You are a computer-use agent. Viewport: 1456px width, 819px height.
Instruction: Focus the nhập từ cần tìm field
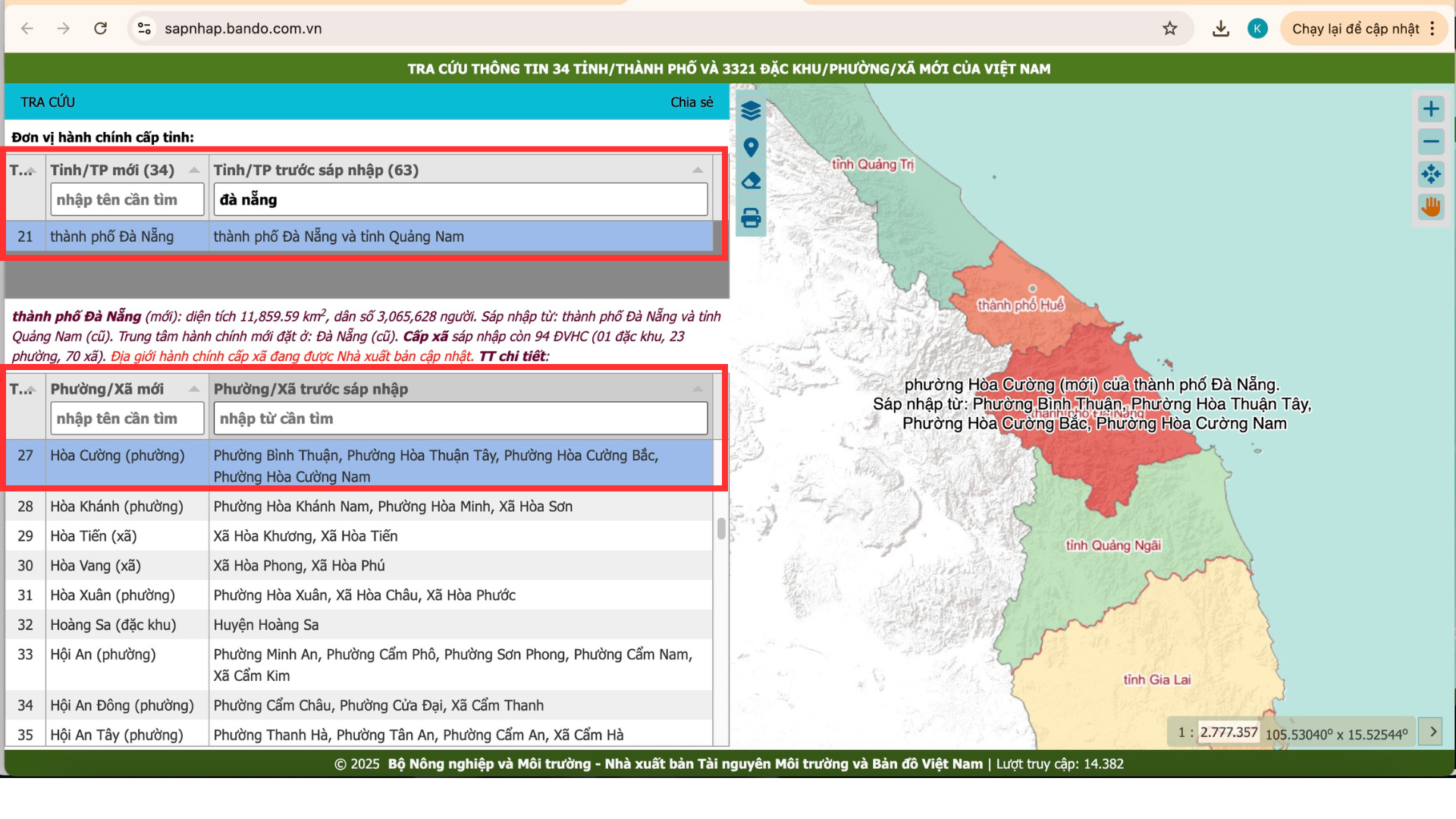click(x=460, y=419)
